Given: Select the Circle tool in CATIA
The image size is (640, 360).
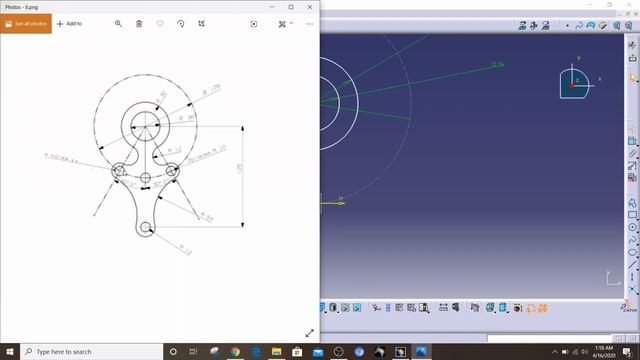Looking at the screenshot, I should click(x=632, y=227).
